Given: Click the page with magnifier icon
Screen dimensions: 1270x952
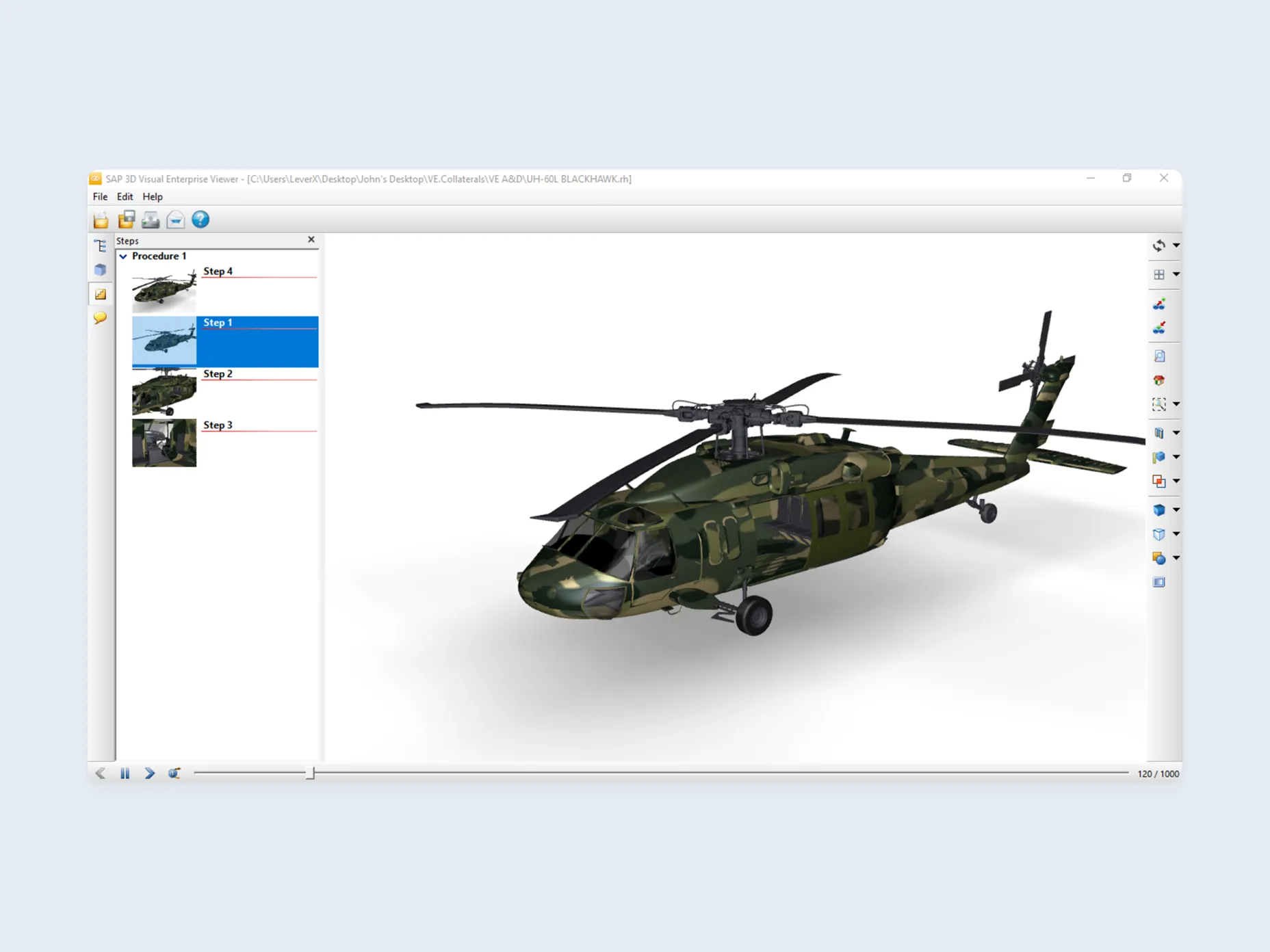Looking at the screenshot, I should pos(1159,356).
